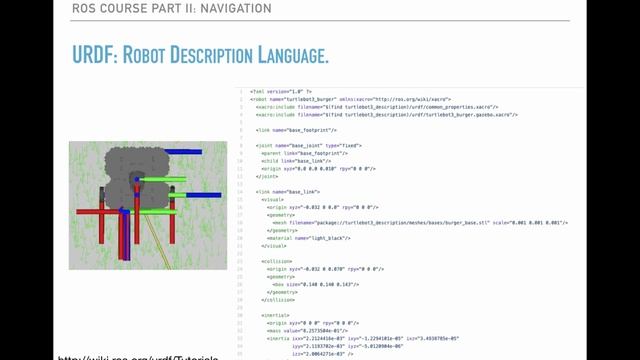Screen dimensions: 640x360
Task: Click the xml version="1.0" code line
Action: click(x=281, y=92)
